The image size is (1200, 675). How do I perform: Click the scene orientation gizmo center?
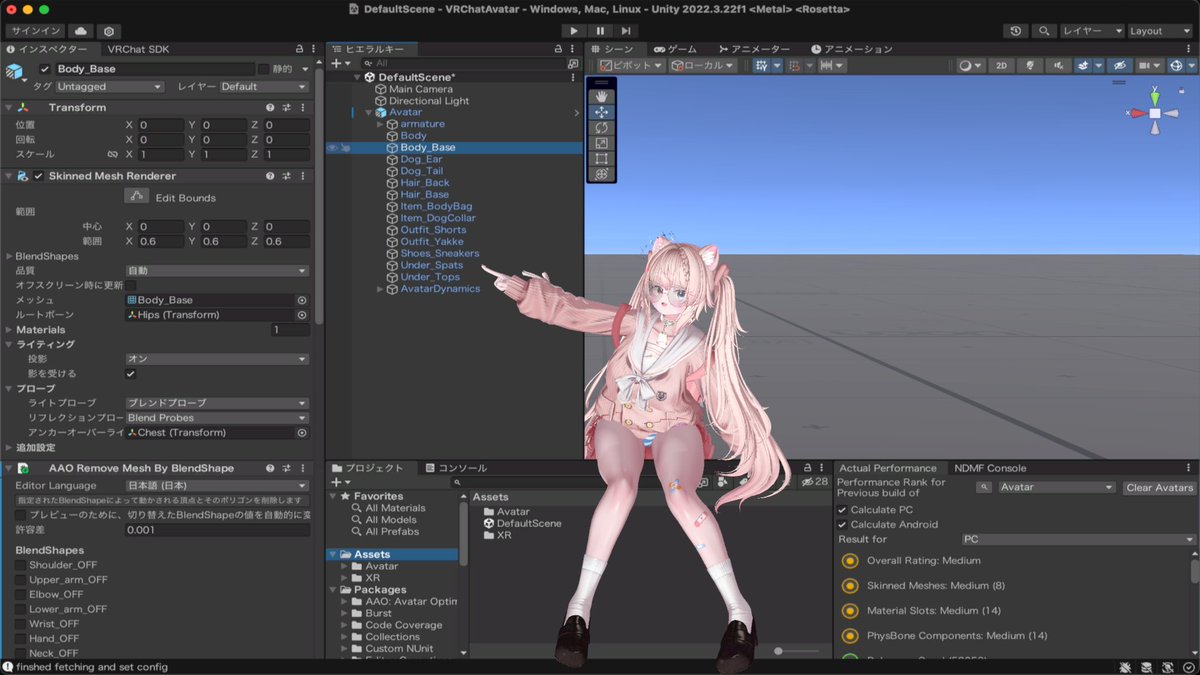click(x=1154, y=114)
